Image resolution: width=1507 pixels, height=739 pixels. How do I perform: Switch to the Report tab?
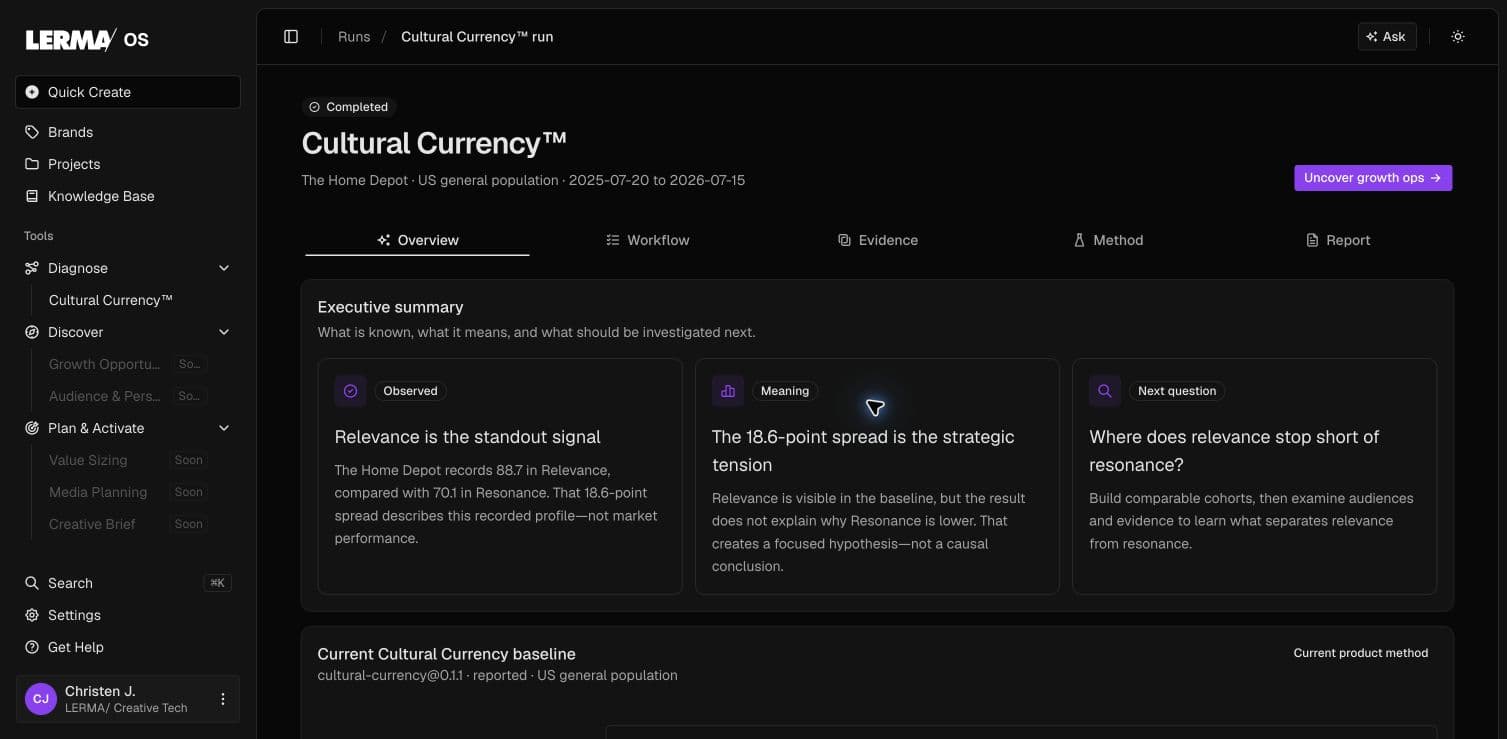pyautogui.click(x=1338, y=240)
